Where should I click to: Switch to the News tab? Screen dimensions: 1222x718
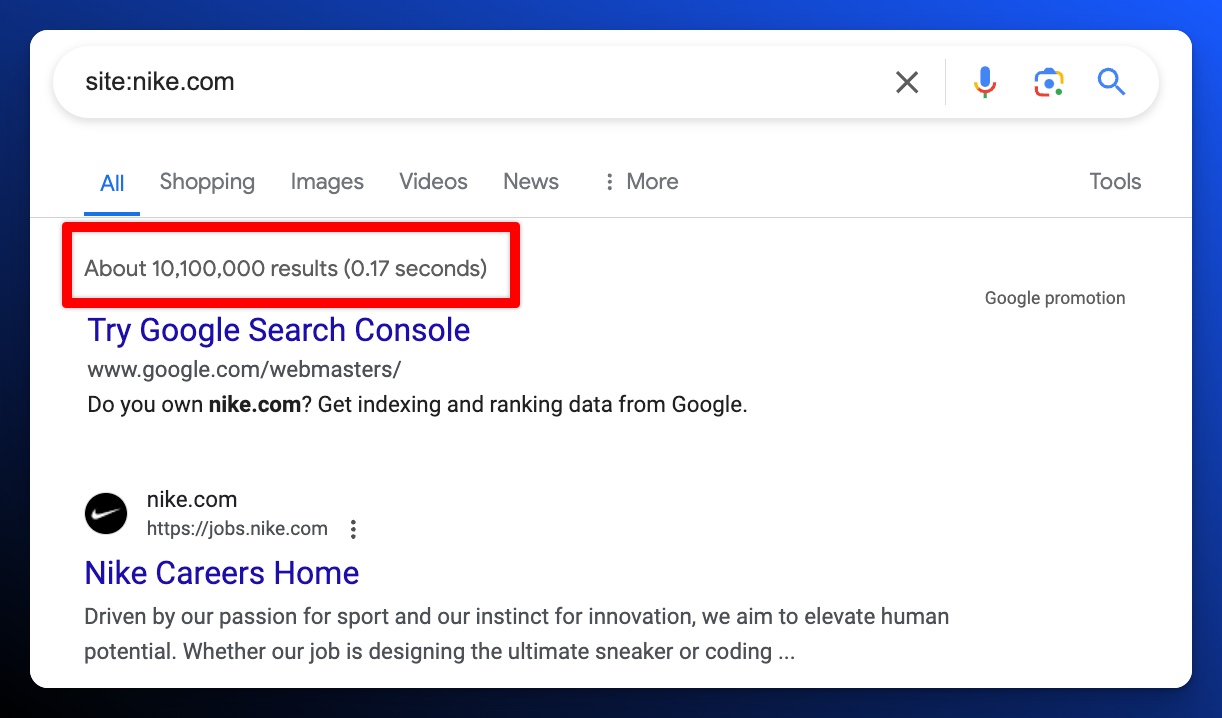[530, 181]
